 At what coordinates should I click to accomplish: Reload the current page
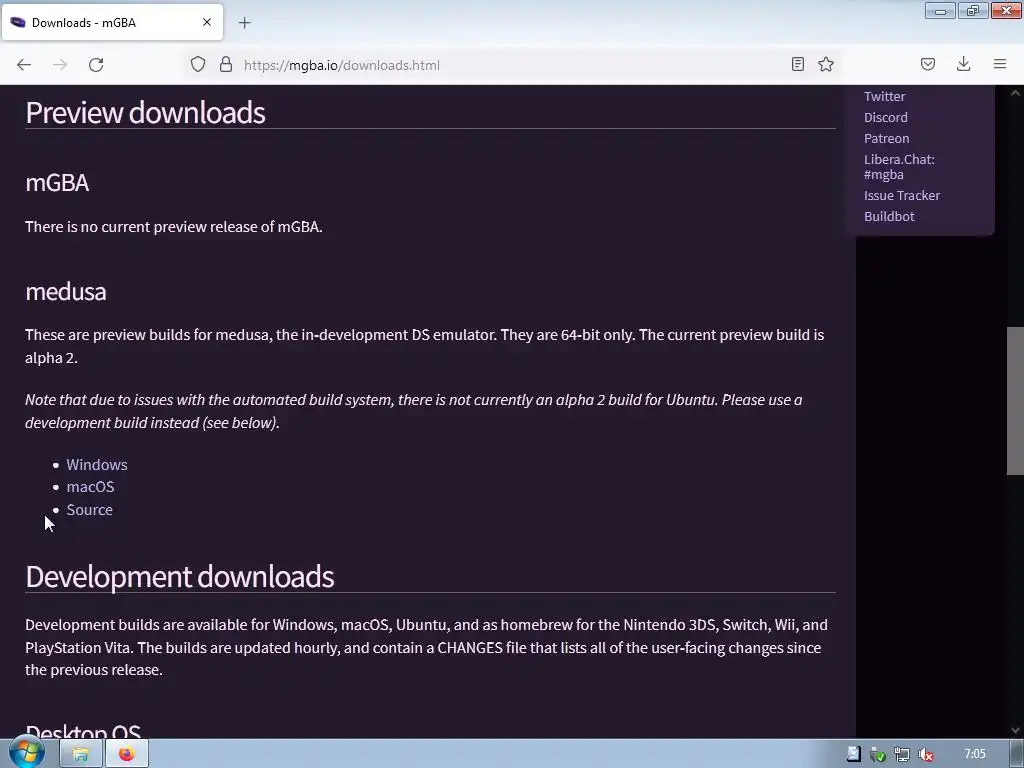point(96,65)
